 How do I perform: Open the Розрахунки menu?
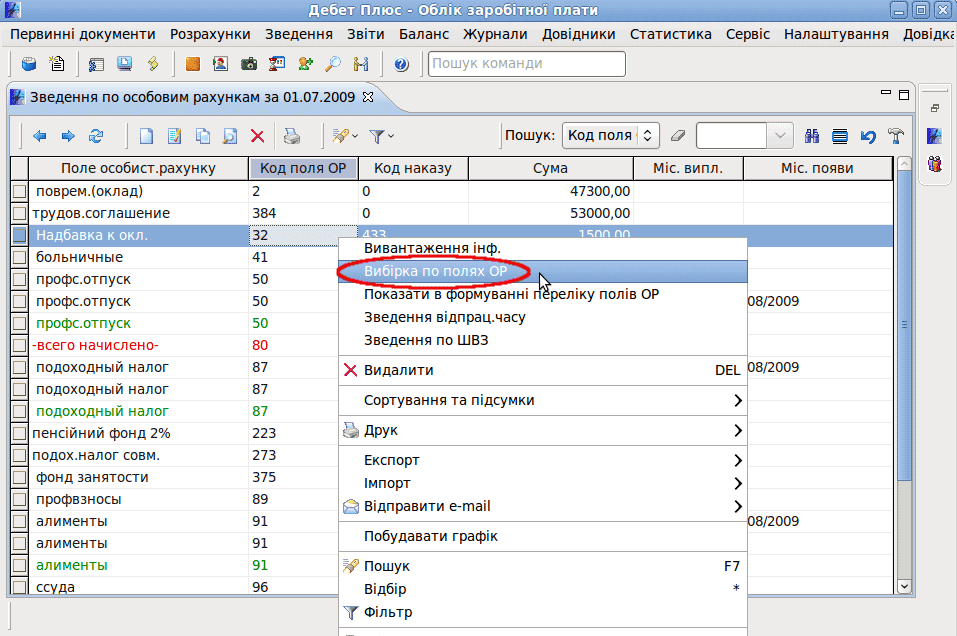pos(210,34)
